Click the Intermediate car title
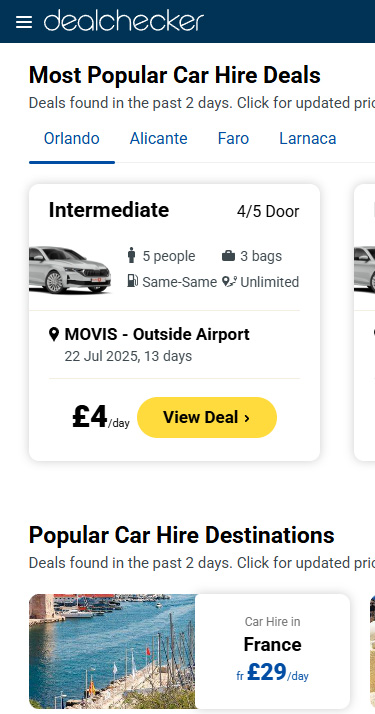The image size is (375, 714). coord(109,210)
